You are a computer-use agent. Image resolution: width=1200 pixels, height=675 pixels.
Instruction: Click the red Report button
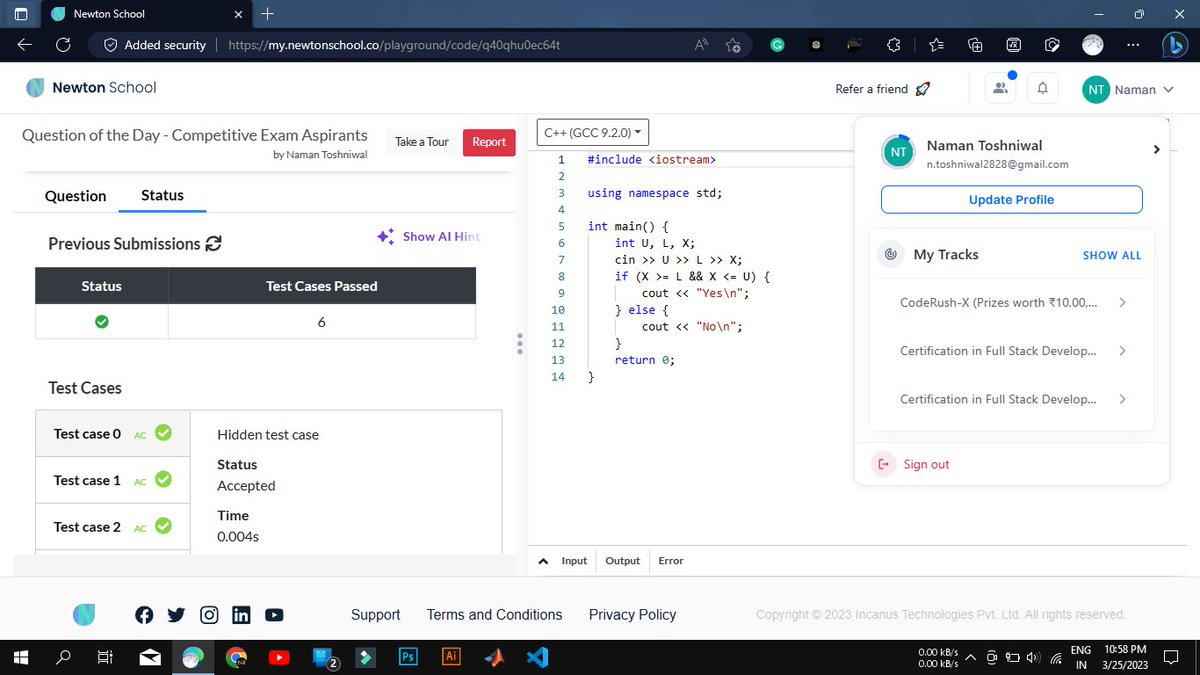click(489, 142)
